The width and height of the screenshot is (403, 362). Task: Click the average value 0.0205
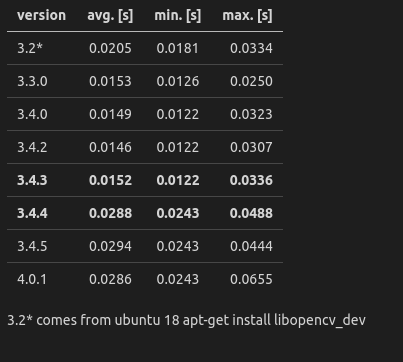(x=110, y=48)
